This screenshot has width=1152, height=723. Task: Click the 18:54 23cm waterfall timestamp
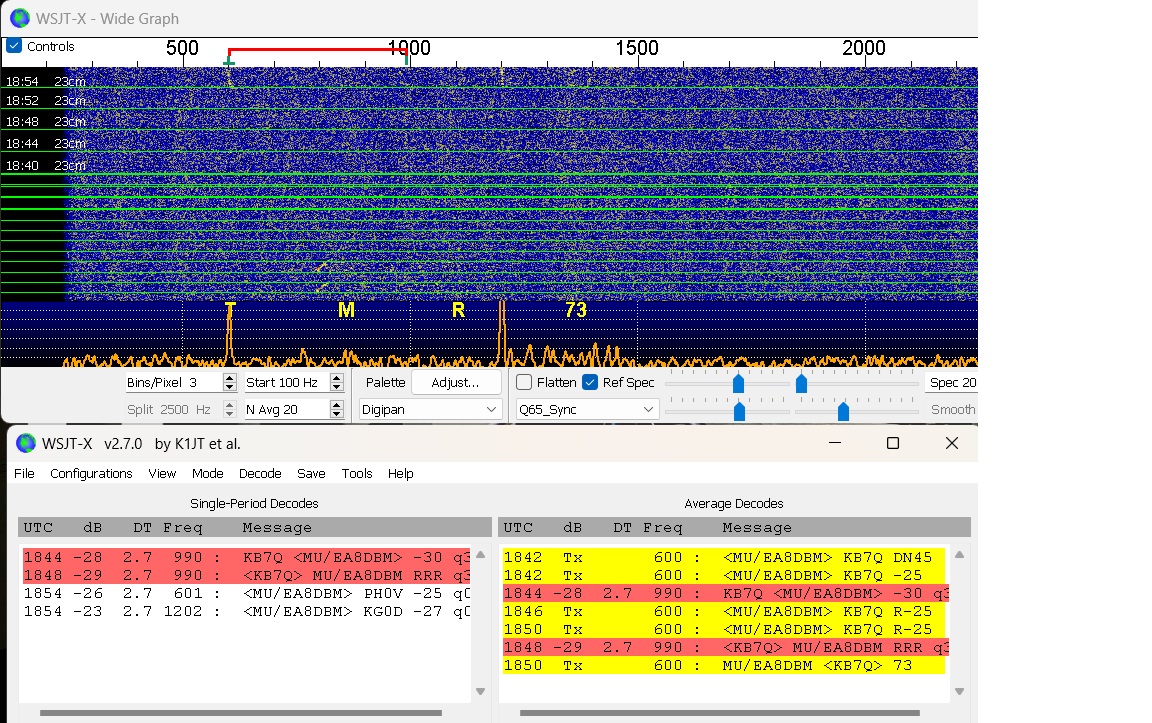[x=46, y=82]
